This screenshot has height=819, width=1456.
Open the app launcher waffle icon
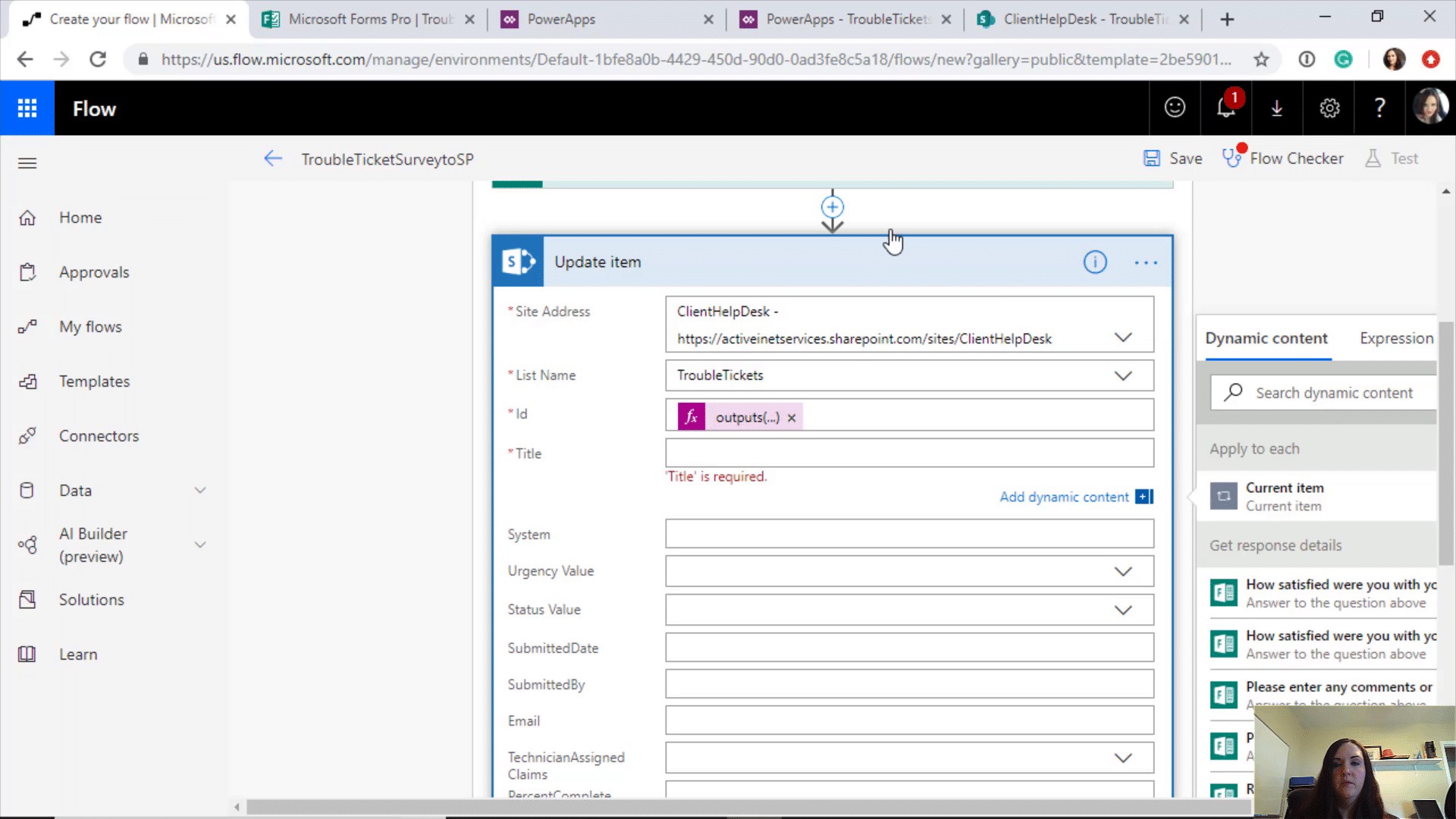pos(27,108)
